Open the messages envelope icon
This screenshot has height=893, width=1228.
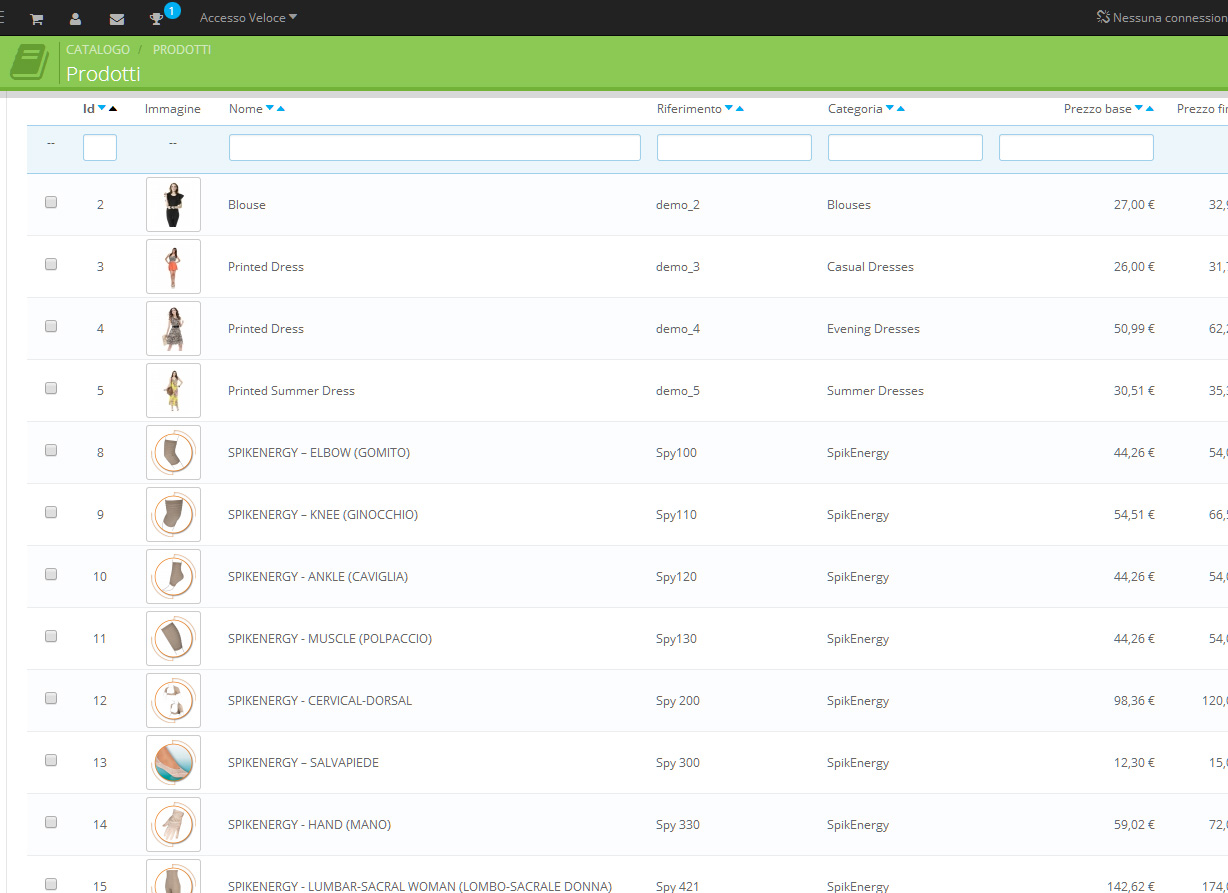[117, 19]
